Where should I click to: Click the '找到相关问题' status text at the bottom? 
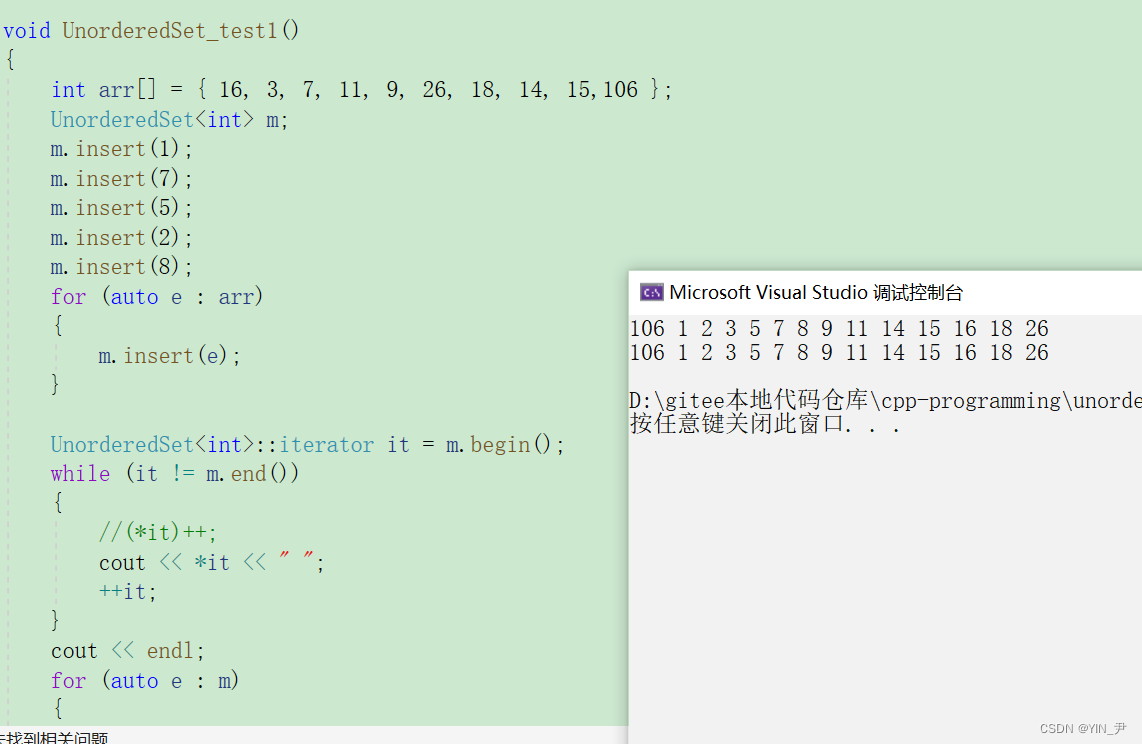point(54,737)
